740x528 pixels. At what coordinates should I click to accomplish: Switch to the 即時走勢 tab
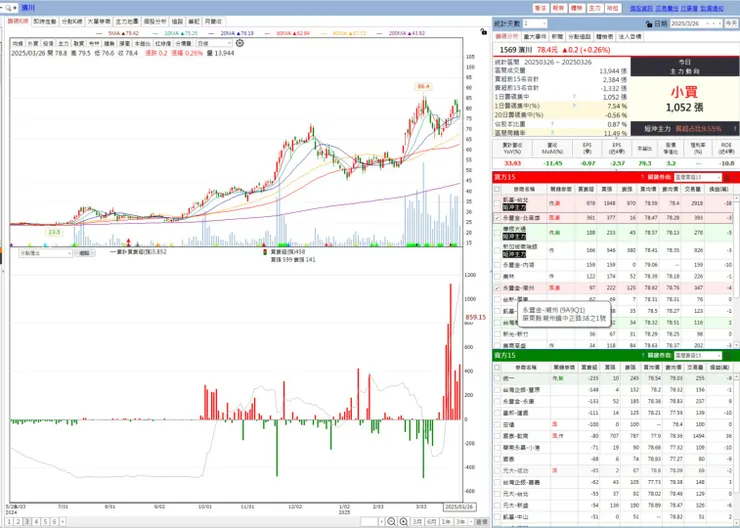click(45, 21)
